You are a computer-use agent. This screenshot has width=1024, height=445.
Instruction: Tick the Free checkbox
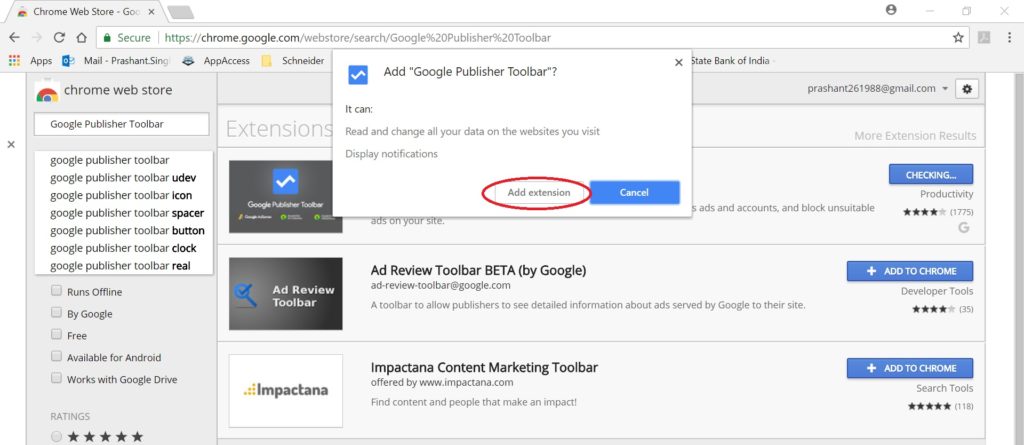[x=56, y=335]
